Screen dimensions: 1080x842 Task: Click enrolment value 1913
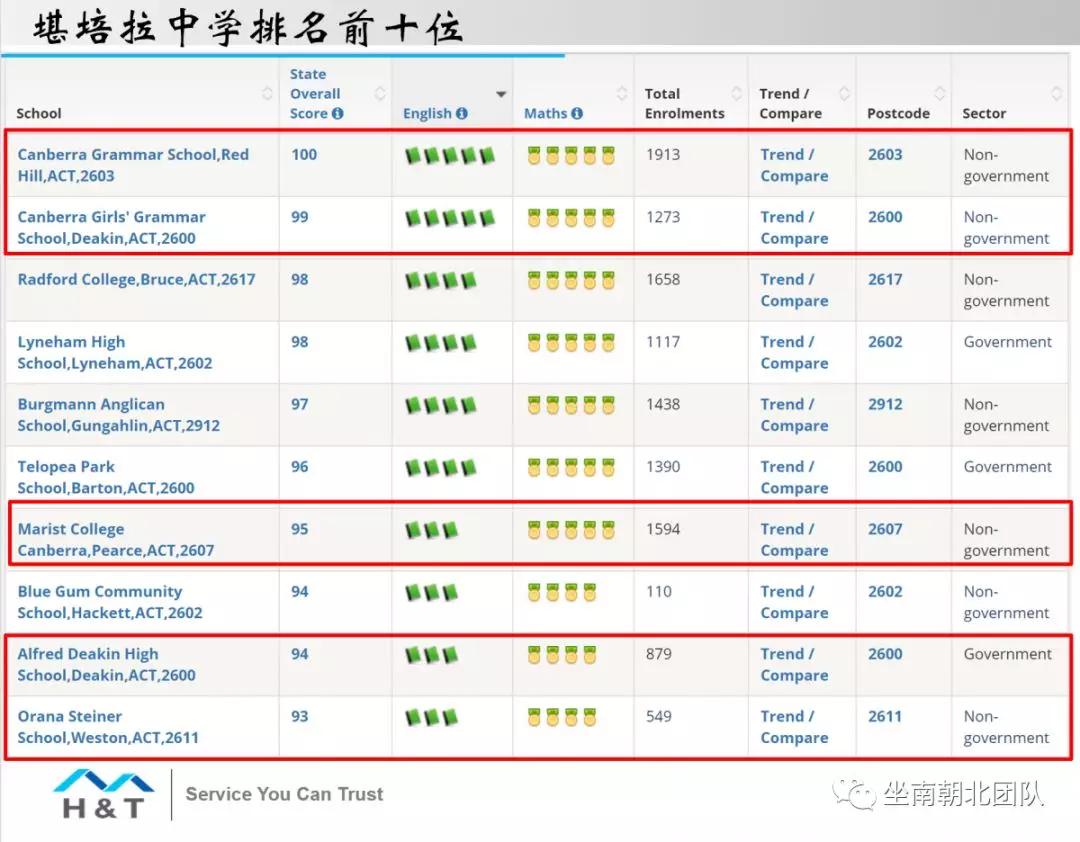tap(663, 155)
